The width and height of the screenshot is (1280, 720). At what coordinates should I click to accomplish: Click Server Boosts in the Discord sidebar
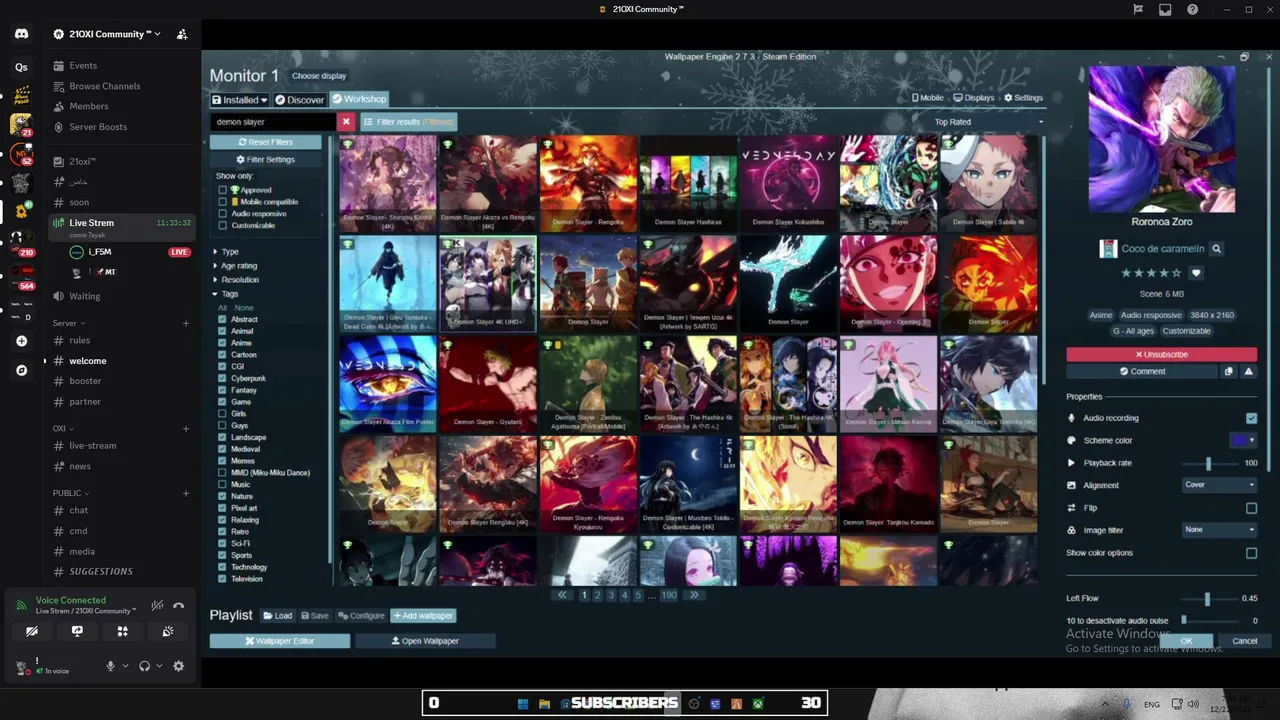98,127
